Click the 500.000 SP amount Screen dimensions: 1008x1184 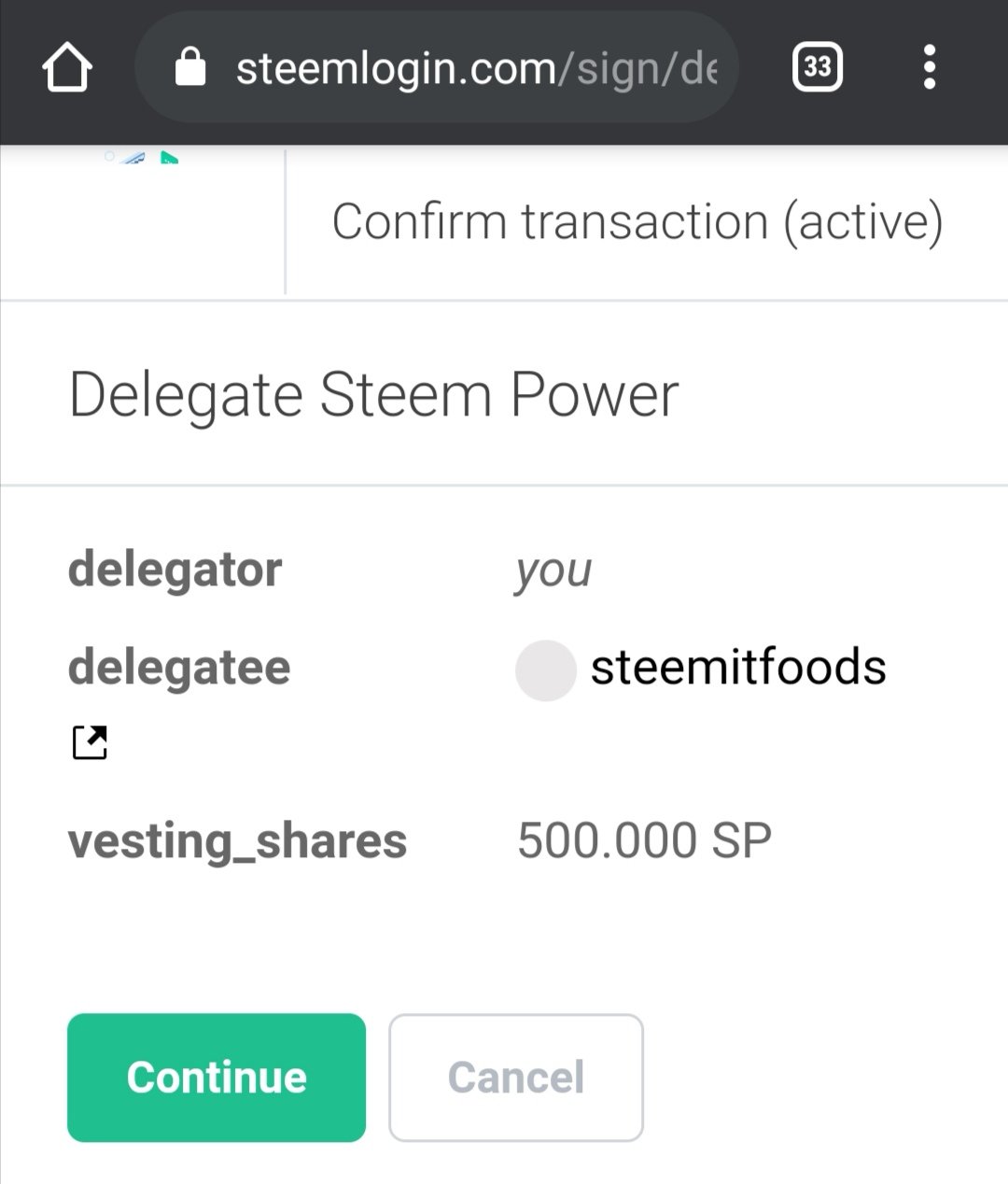pos(645,840)
